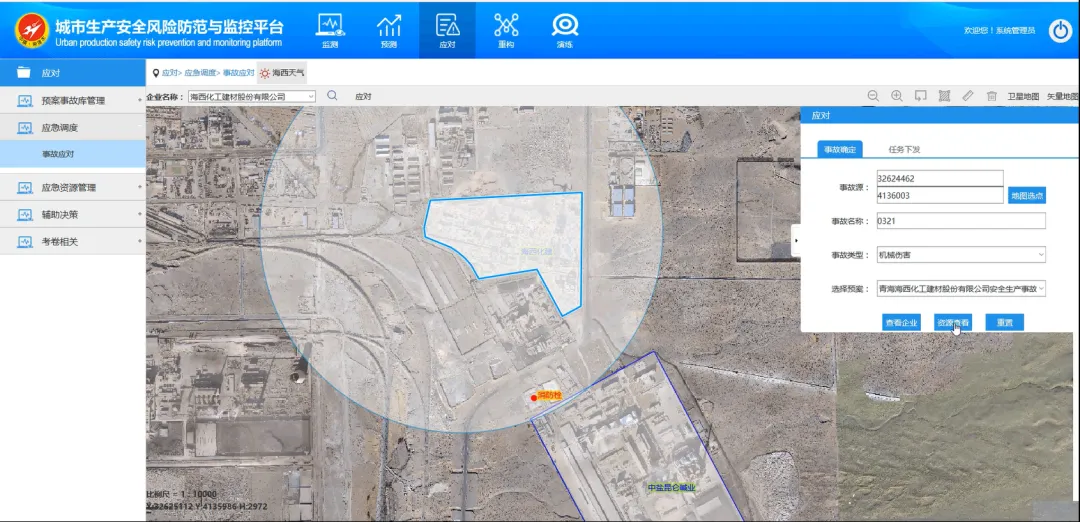Click the 应对 breadcrumb link
This screenshot has width=1080, height=522.
pyautogui.click(x=169, y=72)
